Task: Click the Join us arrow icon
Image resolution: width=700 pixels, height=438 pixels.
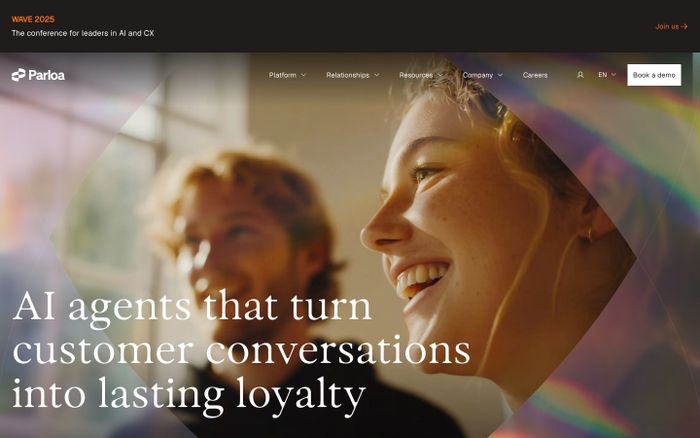Action: tap(684, 26)
